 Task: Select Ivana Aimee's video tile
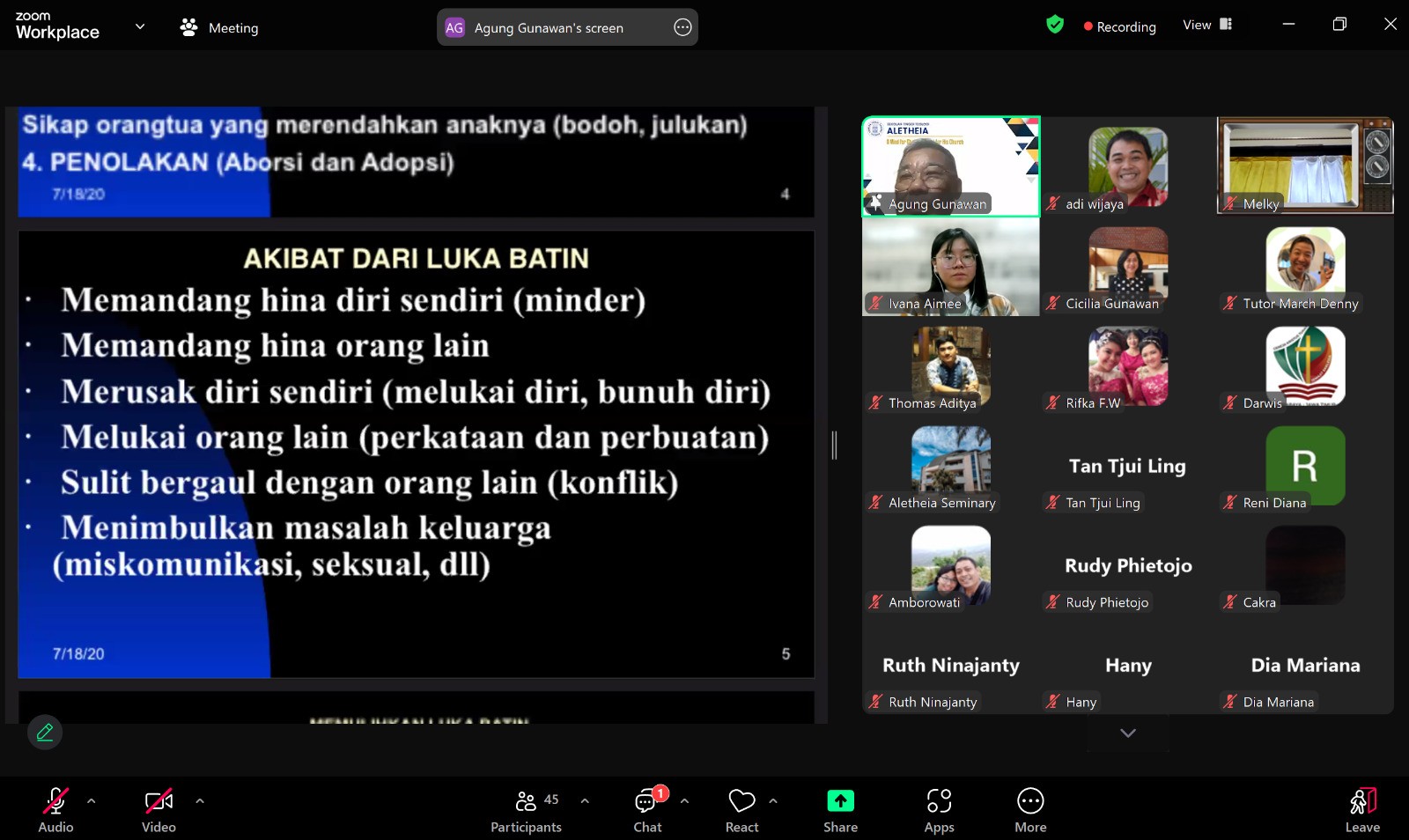[x=951, y=266]
